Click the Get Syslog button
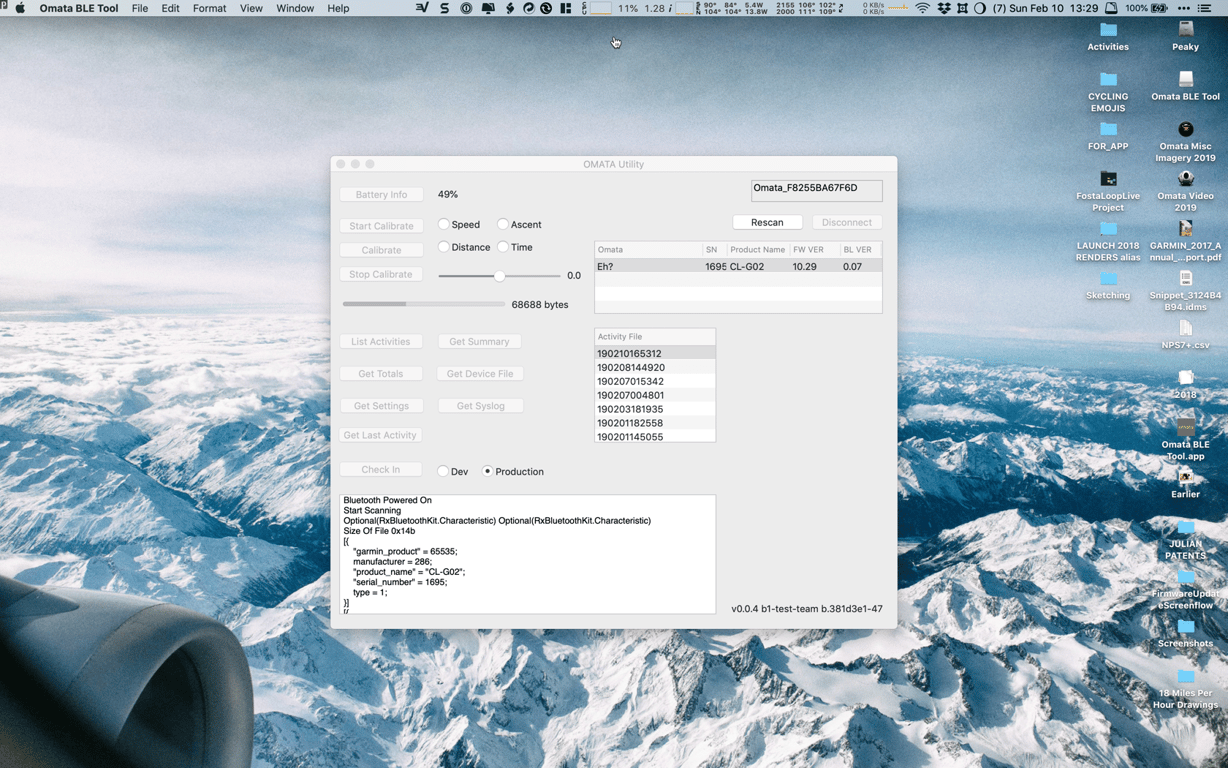Image resolution: width=1228 pixels, height=768 pixels. 480,405
